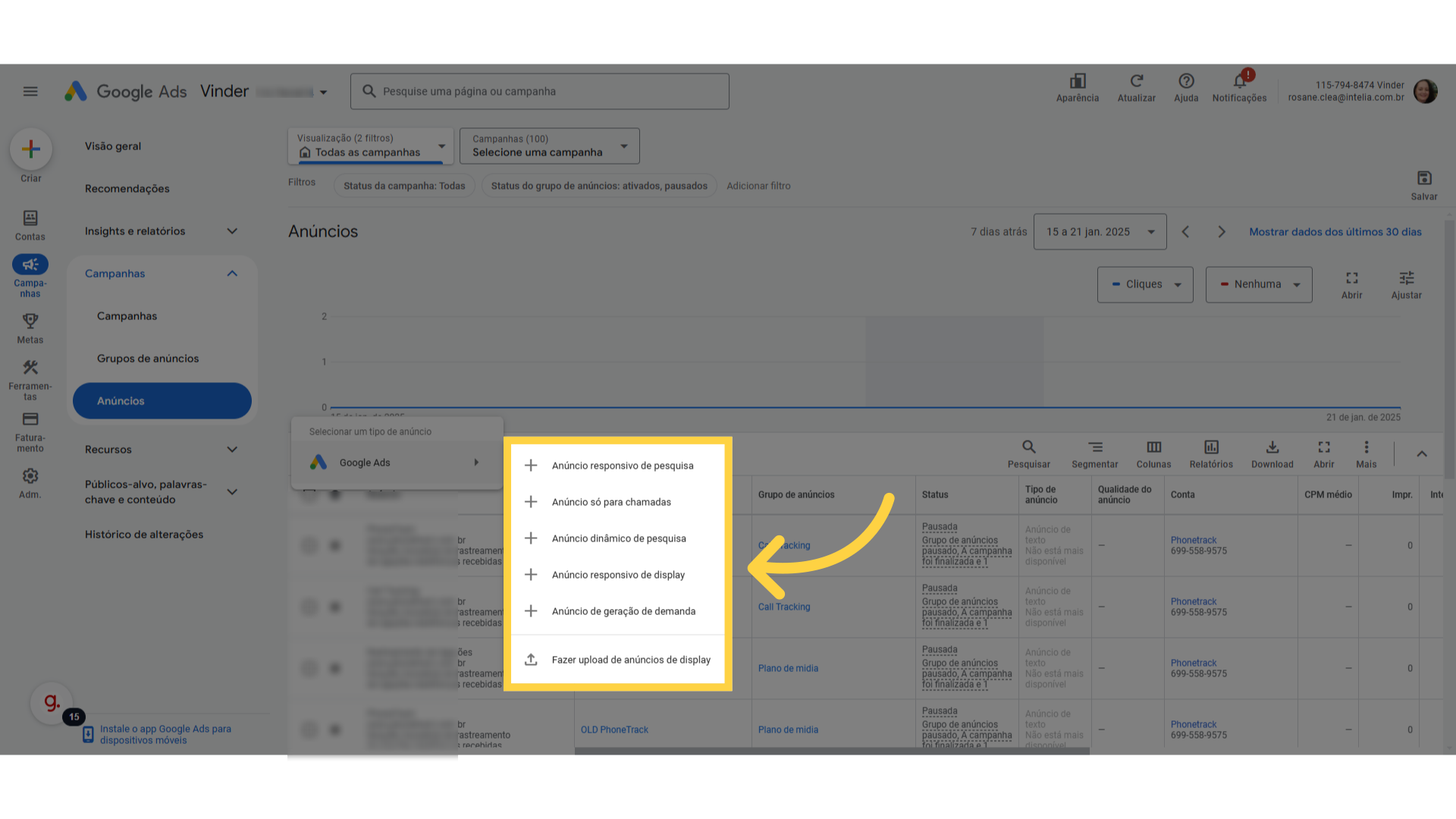Go to Visão geral page
The height and width of the screenshot is (819, 1456).
coord(113,146)
